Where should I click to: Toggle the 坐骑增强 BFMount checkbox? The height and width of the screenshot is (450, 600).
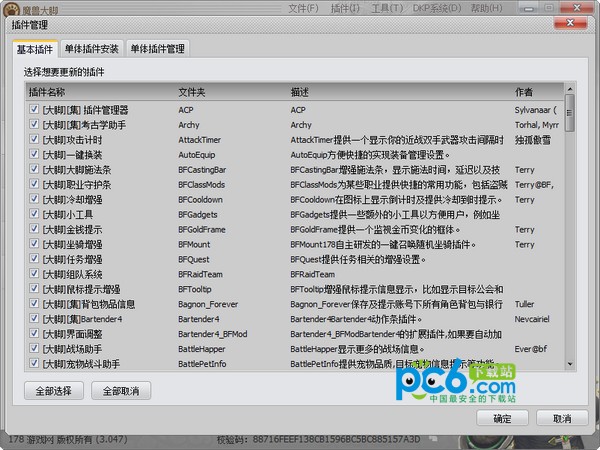click(34, 244)
